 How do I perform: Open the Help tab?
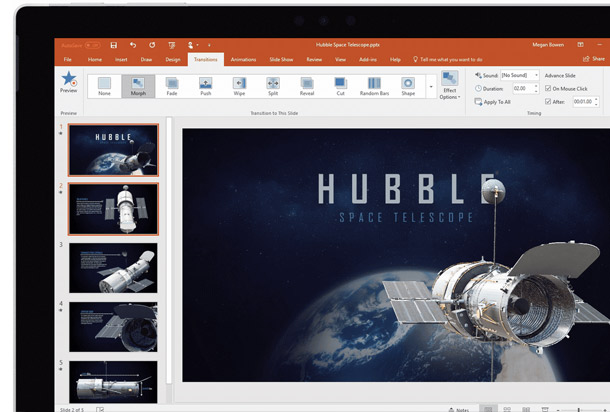395,60
